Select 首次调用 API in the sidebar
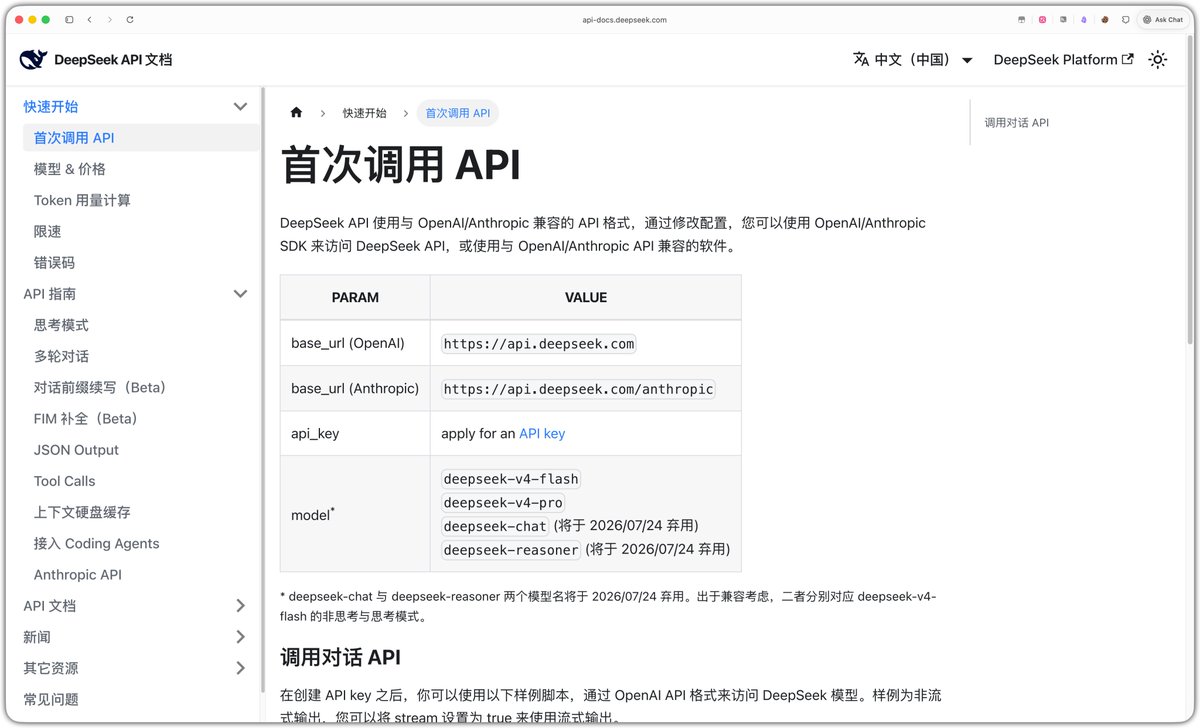This screenshot has height=728, width=1200. [x=141, y=138]
